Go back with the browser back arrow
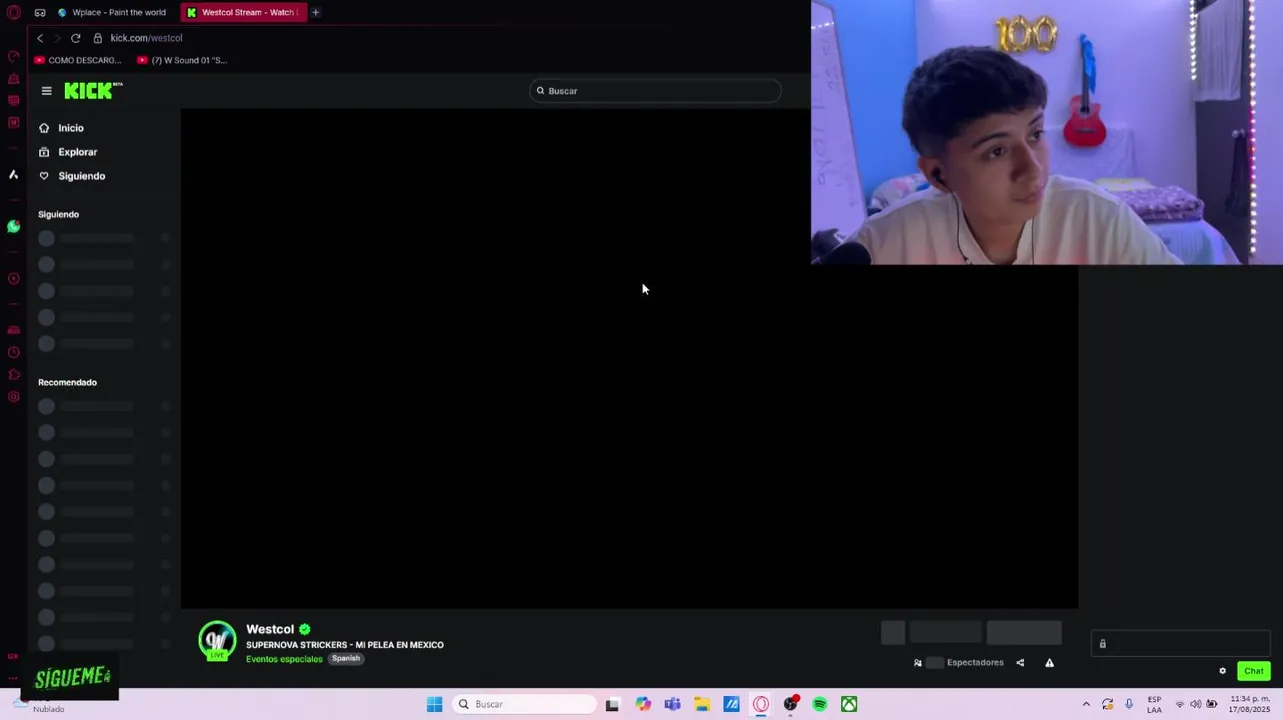This screenshot has height=720, width=1283. (40, 38)
